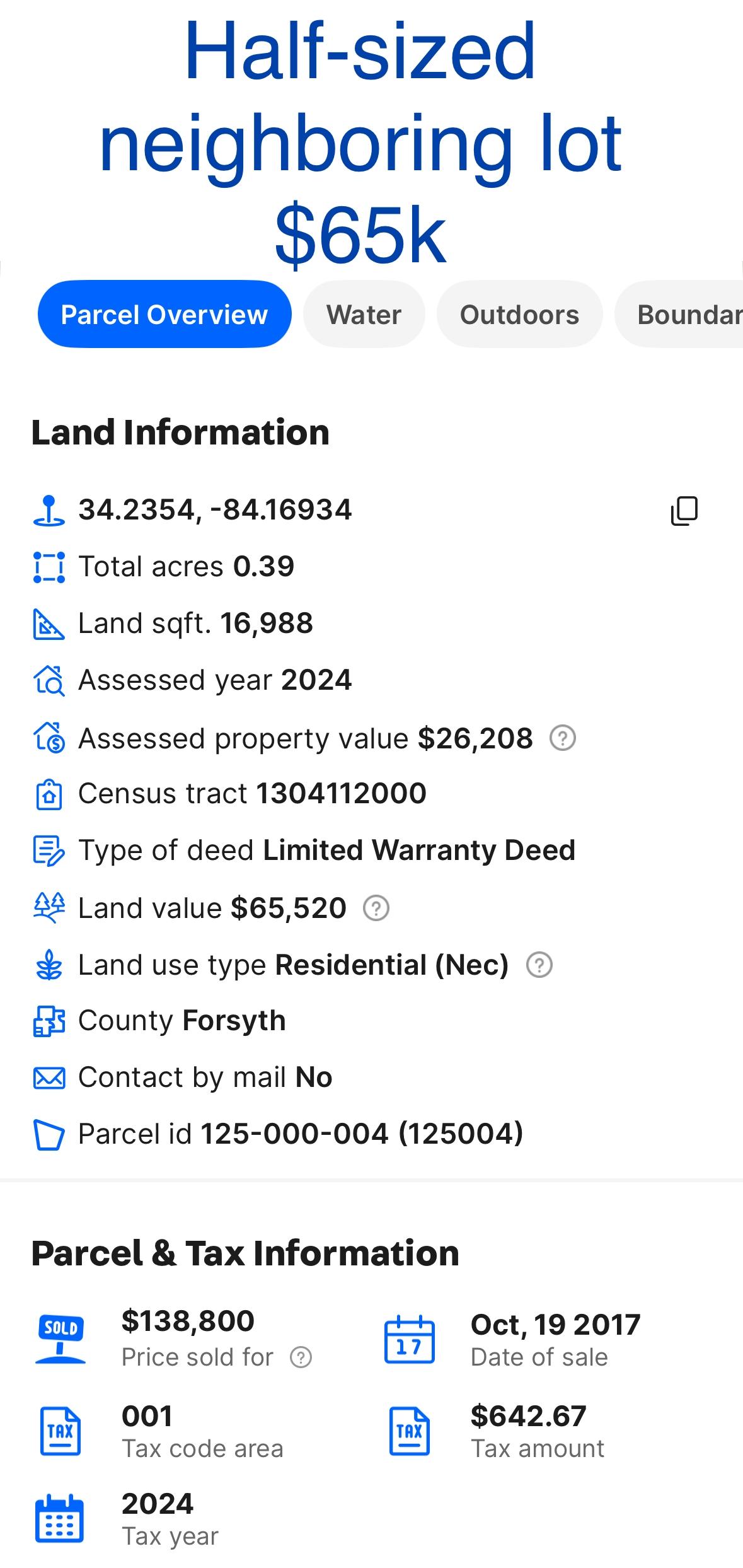The height and width of the screenshot is (1568, 743).
Task: Click the Tax year calendar icon
Action: (60, 1518)
